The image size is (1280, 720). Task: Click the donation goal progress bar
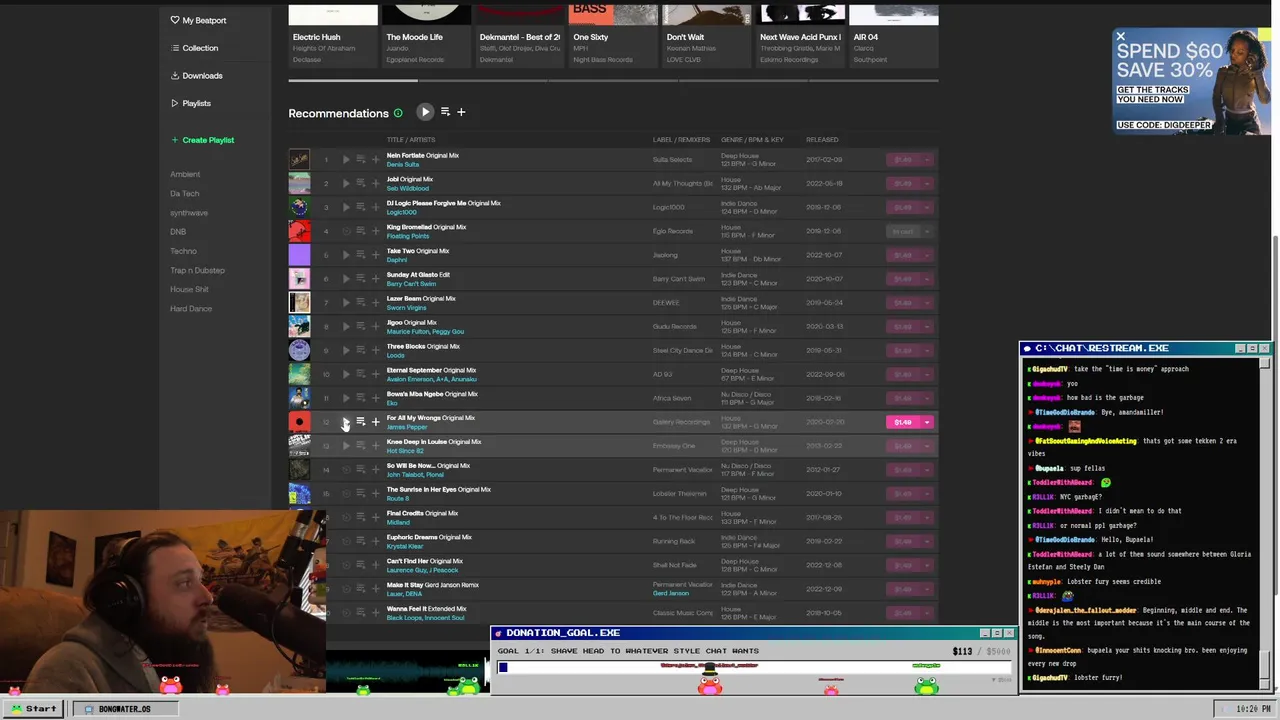pos(754,667)
